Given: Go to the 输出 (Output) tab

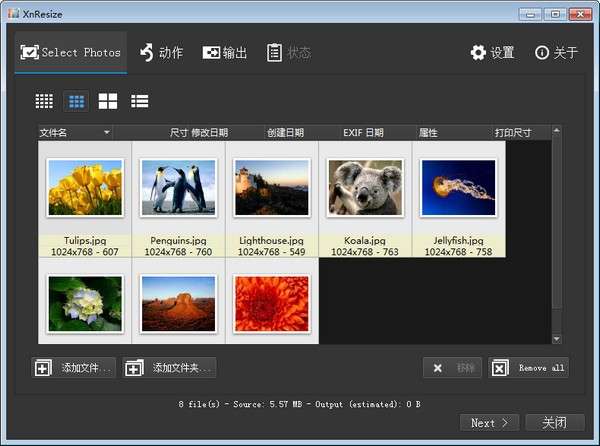Looking at the screenshot, I should pyautogui.click(x=225, y=53).
